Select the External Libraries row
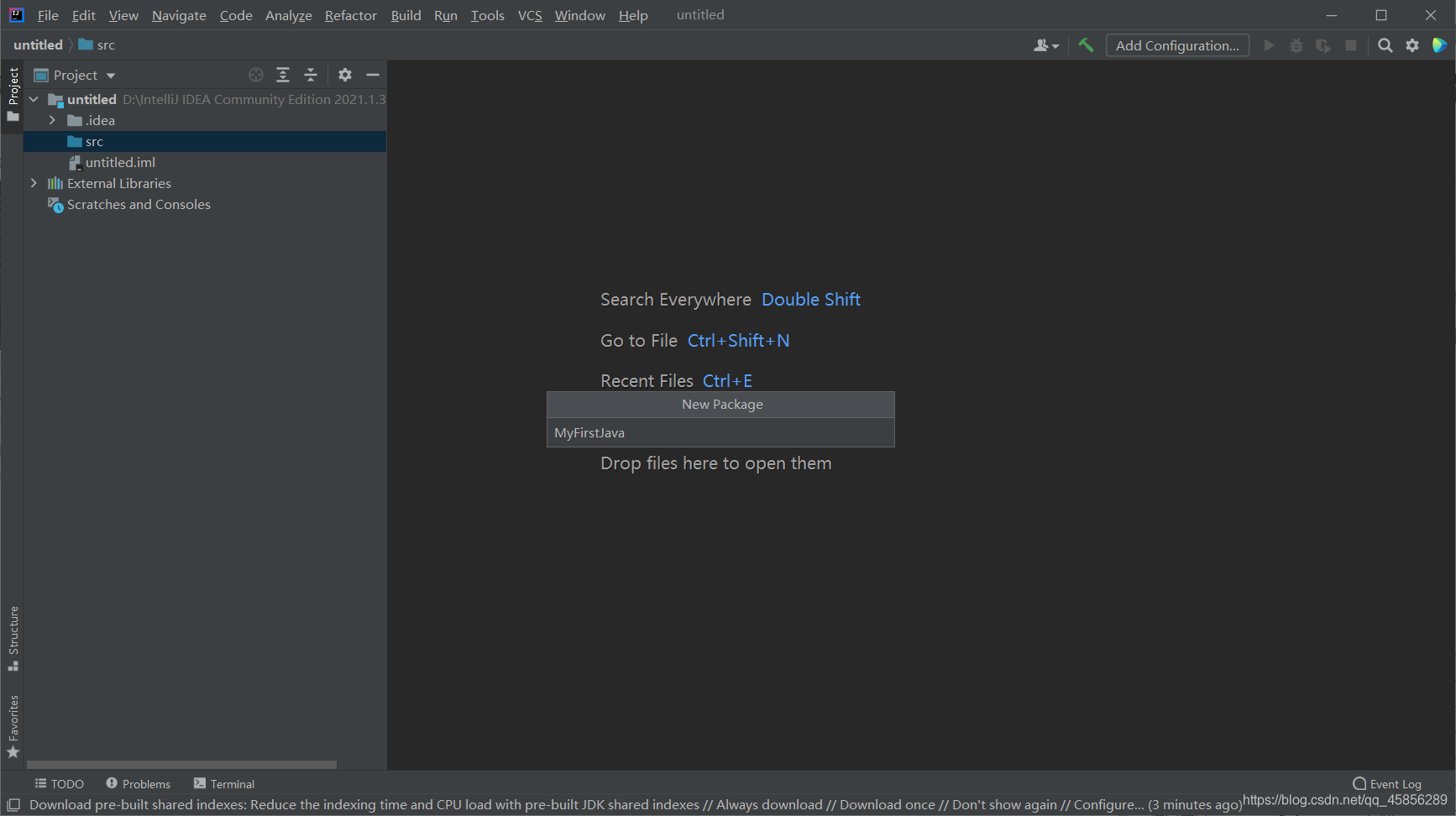 (205, 183)
